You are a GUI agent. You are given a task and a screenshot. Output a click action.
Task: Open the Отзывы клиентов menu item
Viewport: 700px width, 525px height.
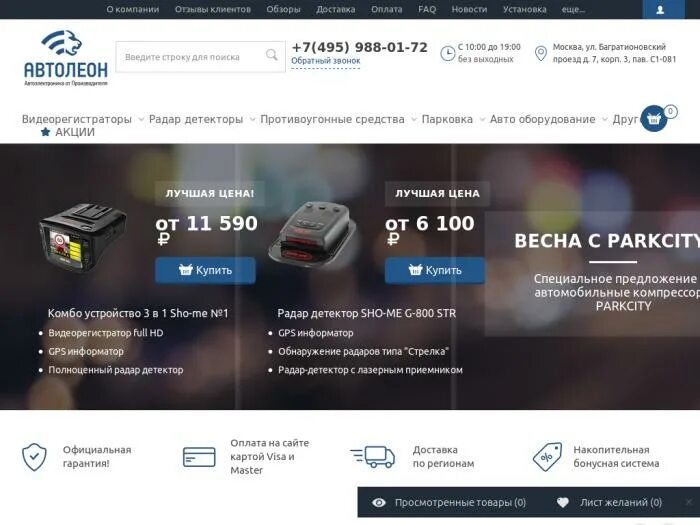(212, 9)
